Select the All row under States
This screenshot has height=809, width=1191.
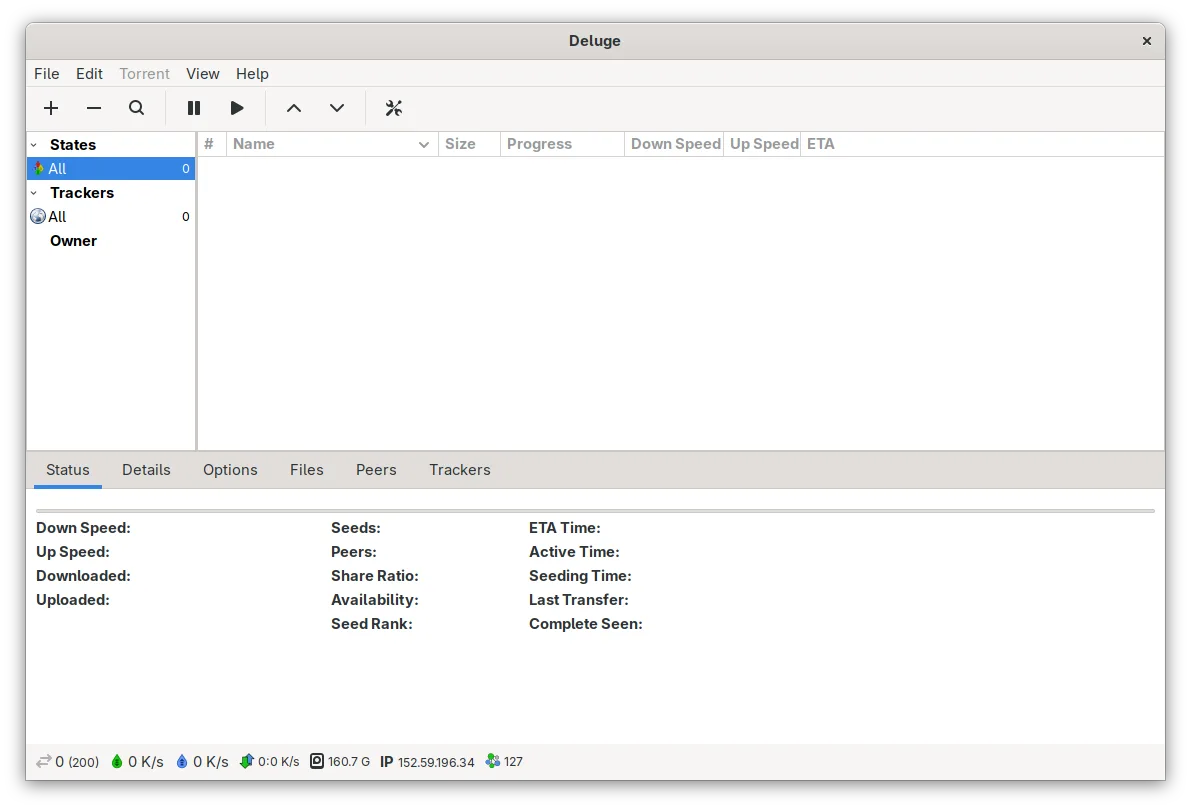pyautogui.click(x=111, y=169)
